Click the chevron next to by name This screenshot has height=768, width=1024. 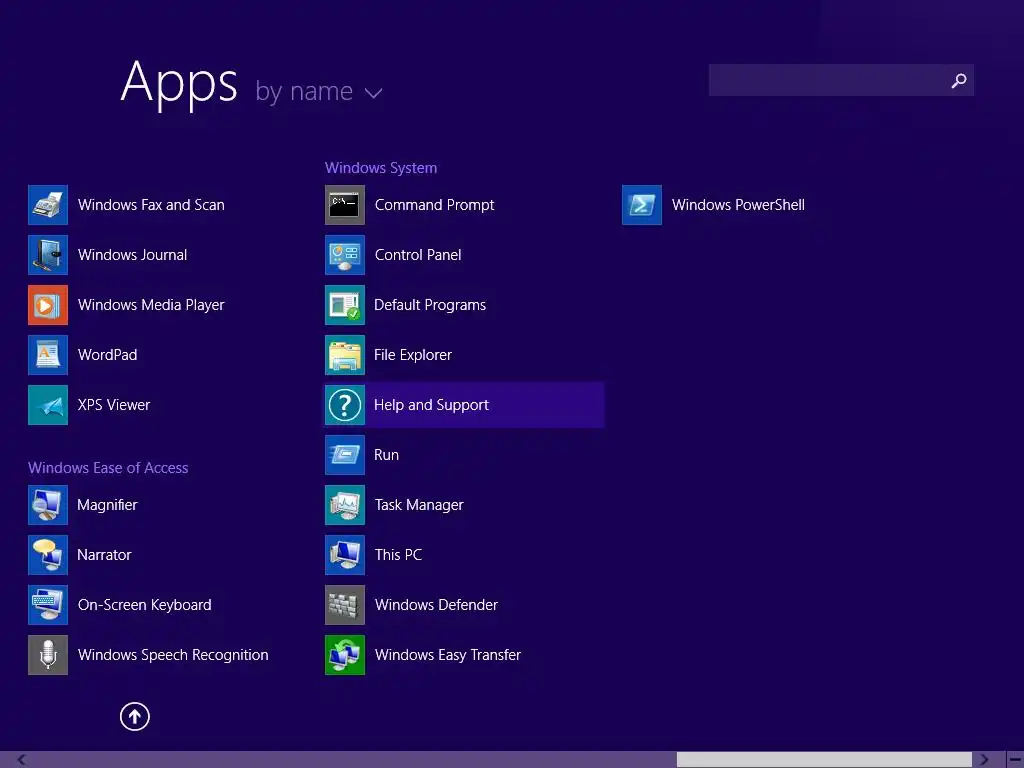pos(374,93)
